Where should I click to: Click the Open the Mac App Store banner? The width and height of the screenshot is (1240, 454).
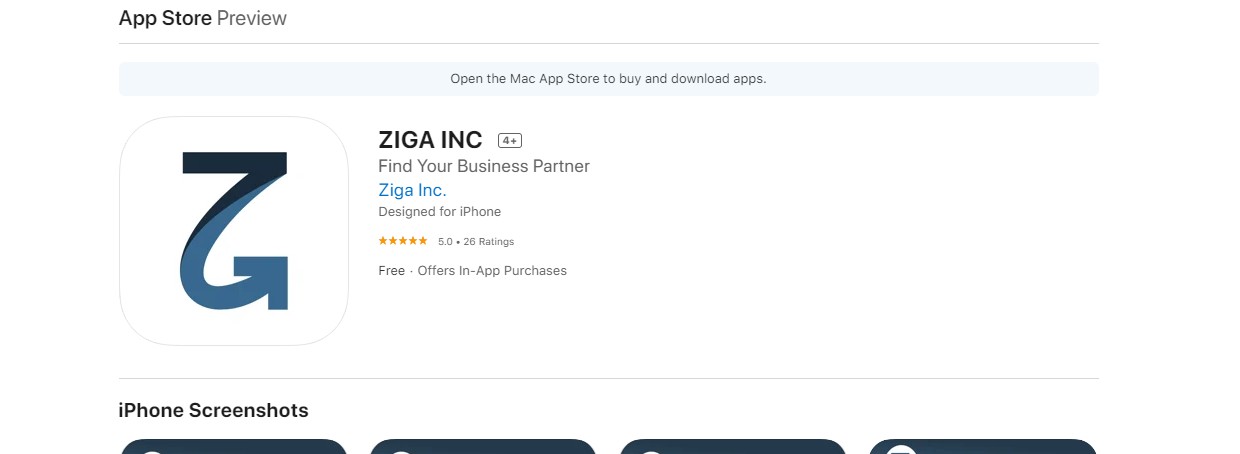[608, 79]
